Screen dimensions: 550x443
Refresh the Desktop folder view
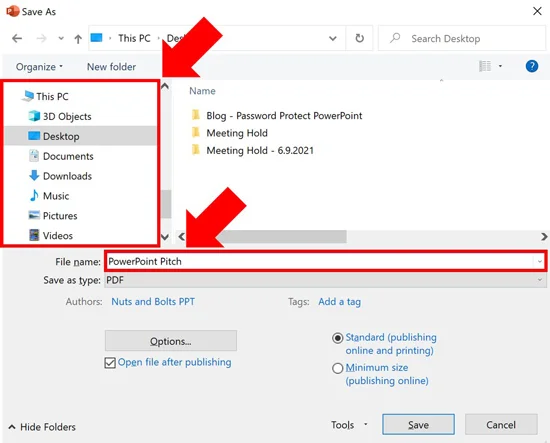point(360,38)
